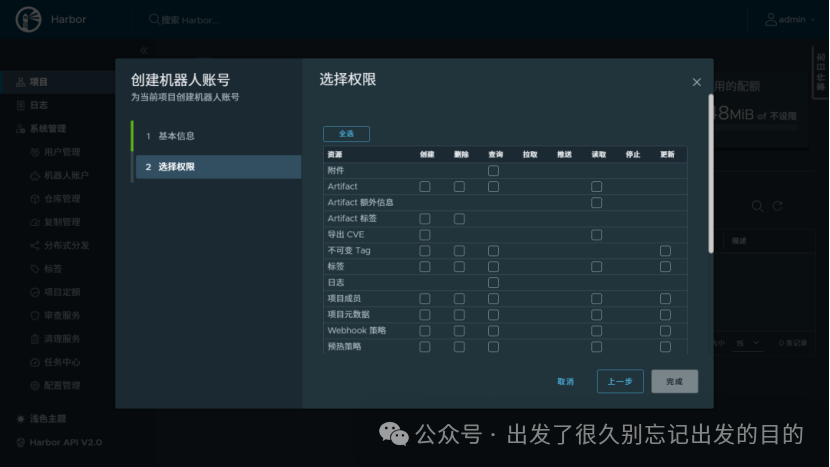Click the 标签 tag icon in sidebar

click(x=35, y=268)
